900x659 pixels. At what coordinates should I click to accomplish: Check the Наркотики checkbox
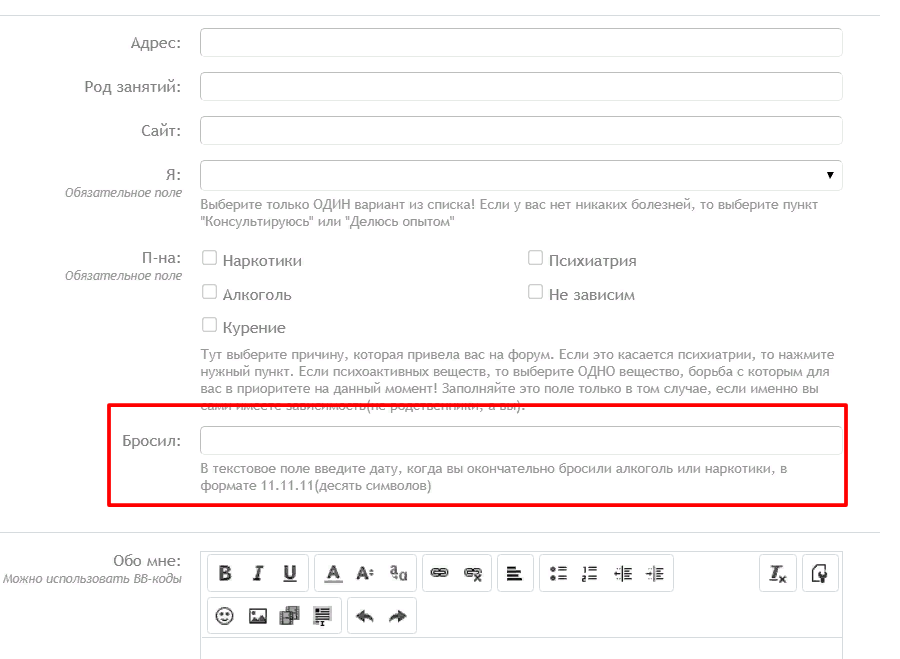(210, 259)
